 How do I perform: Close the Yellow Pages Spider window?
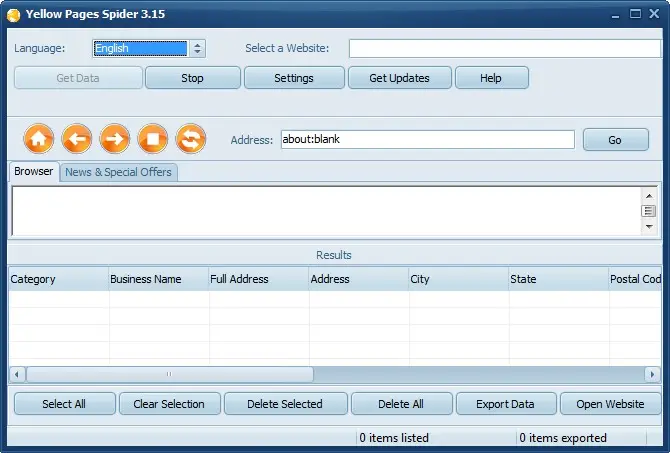(654, 14)
